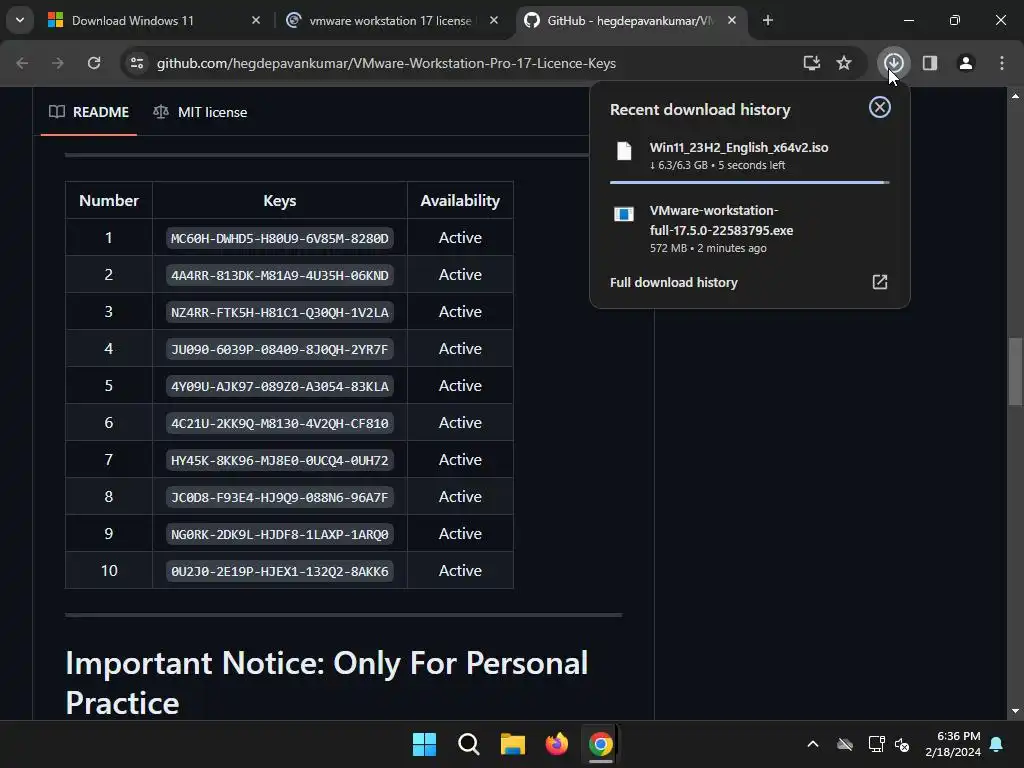
Task: Launch Firefox from taskbar
Action: 556,744
